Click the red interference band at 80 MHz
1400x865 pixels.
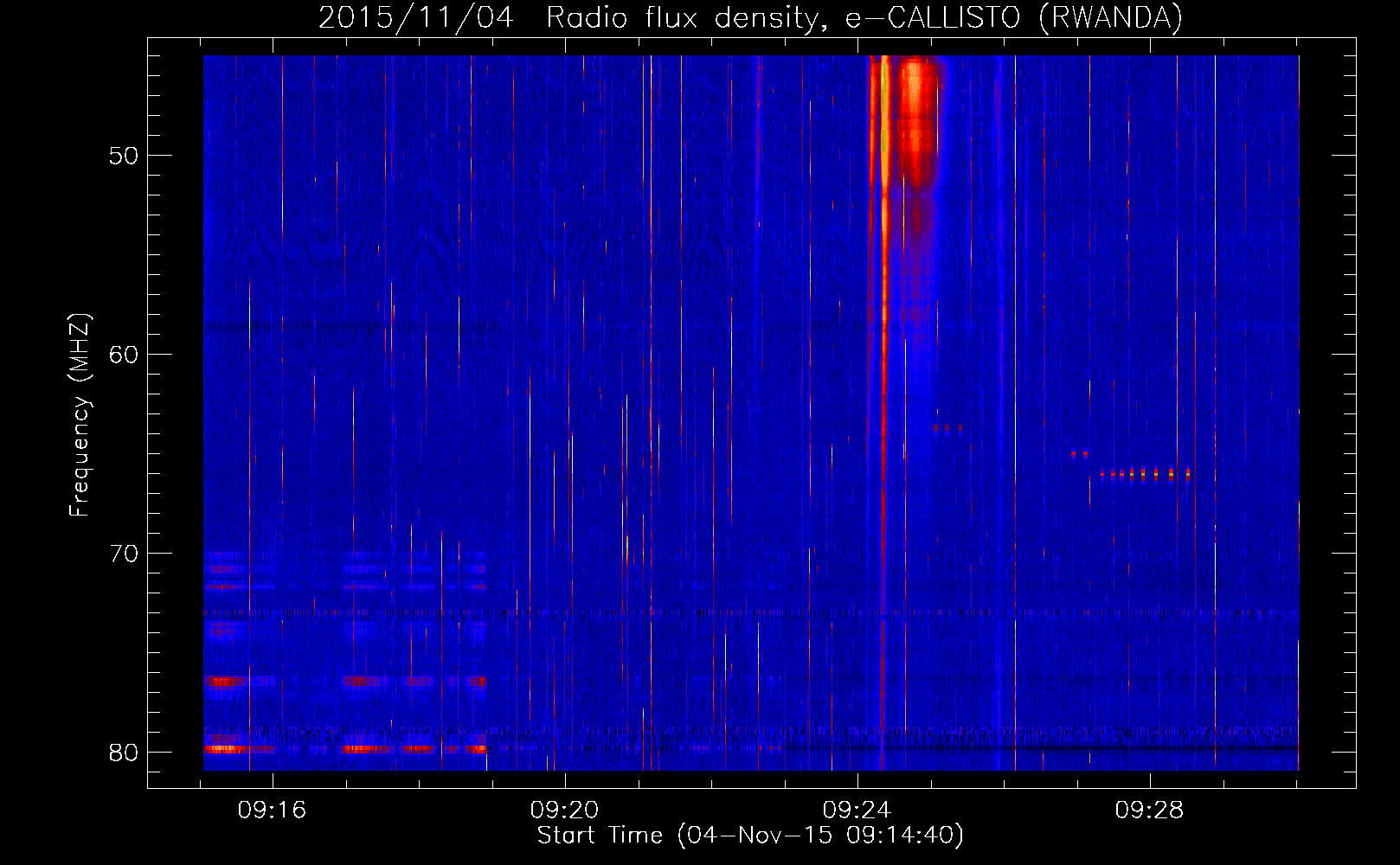point(344,748)
